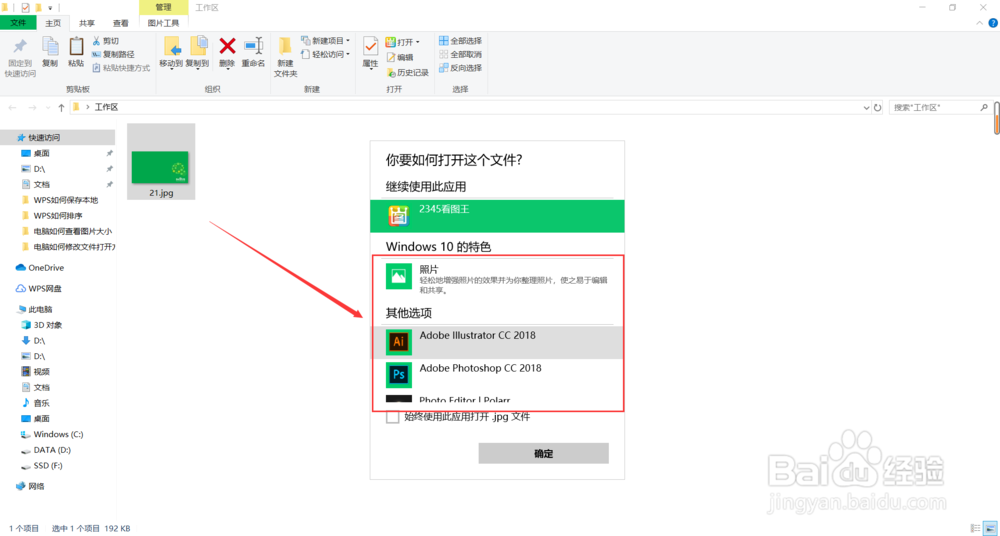The height and width of the screenshot is (536, 1000).
Task: Click the Refresh address bar icon
Action: [878, 108]
